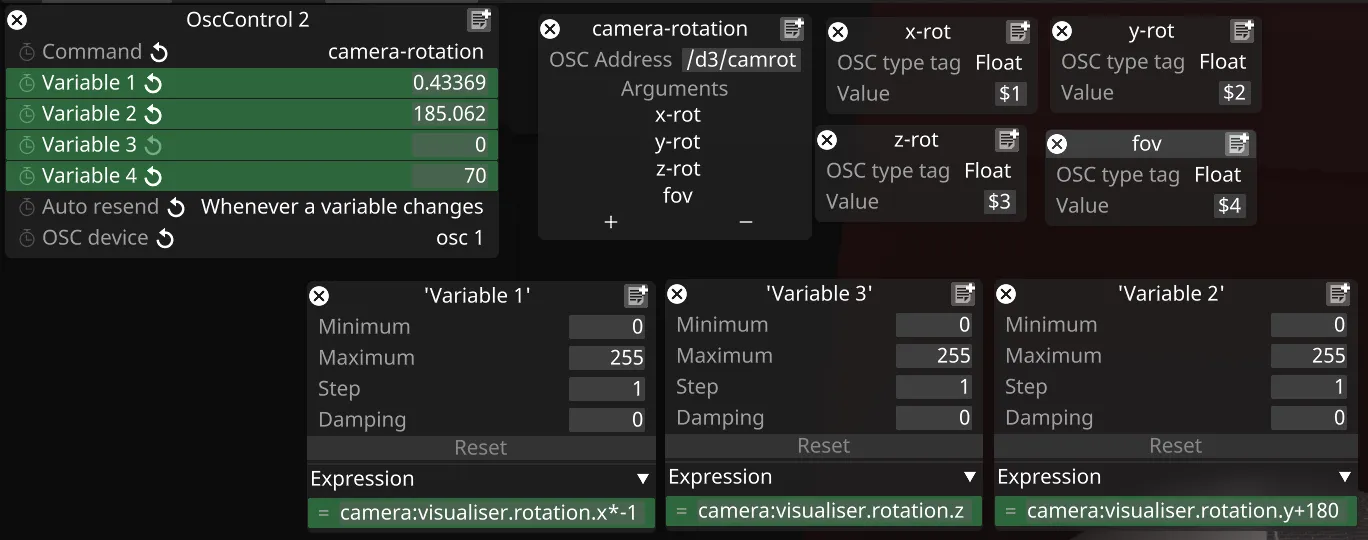Select the OSC device value 'osc 1'
The image size is (1368, 540).
tap(460, 238)
